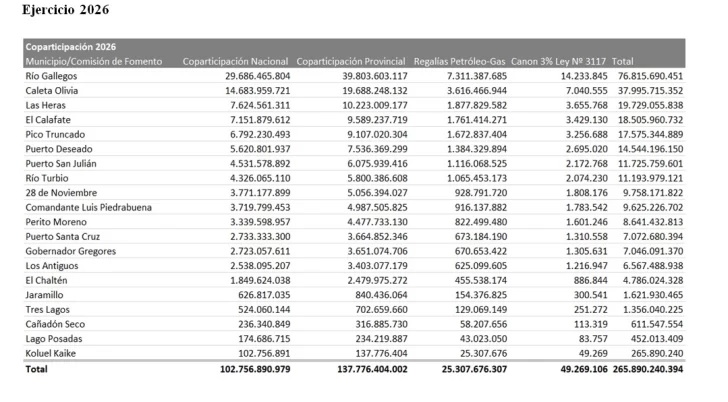Select the 'Puerto San Julián' row label

tap(64, 163)
